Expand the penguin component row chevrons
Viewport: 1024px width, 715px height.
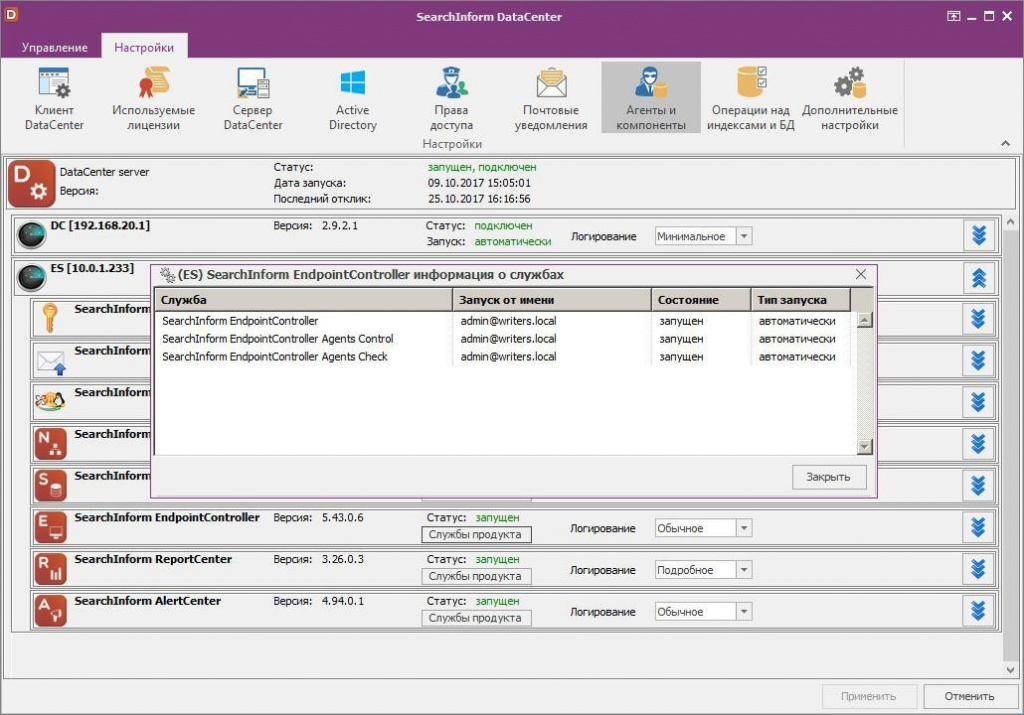coord(978,402)
